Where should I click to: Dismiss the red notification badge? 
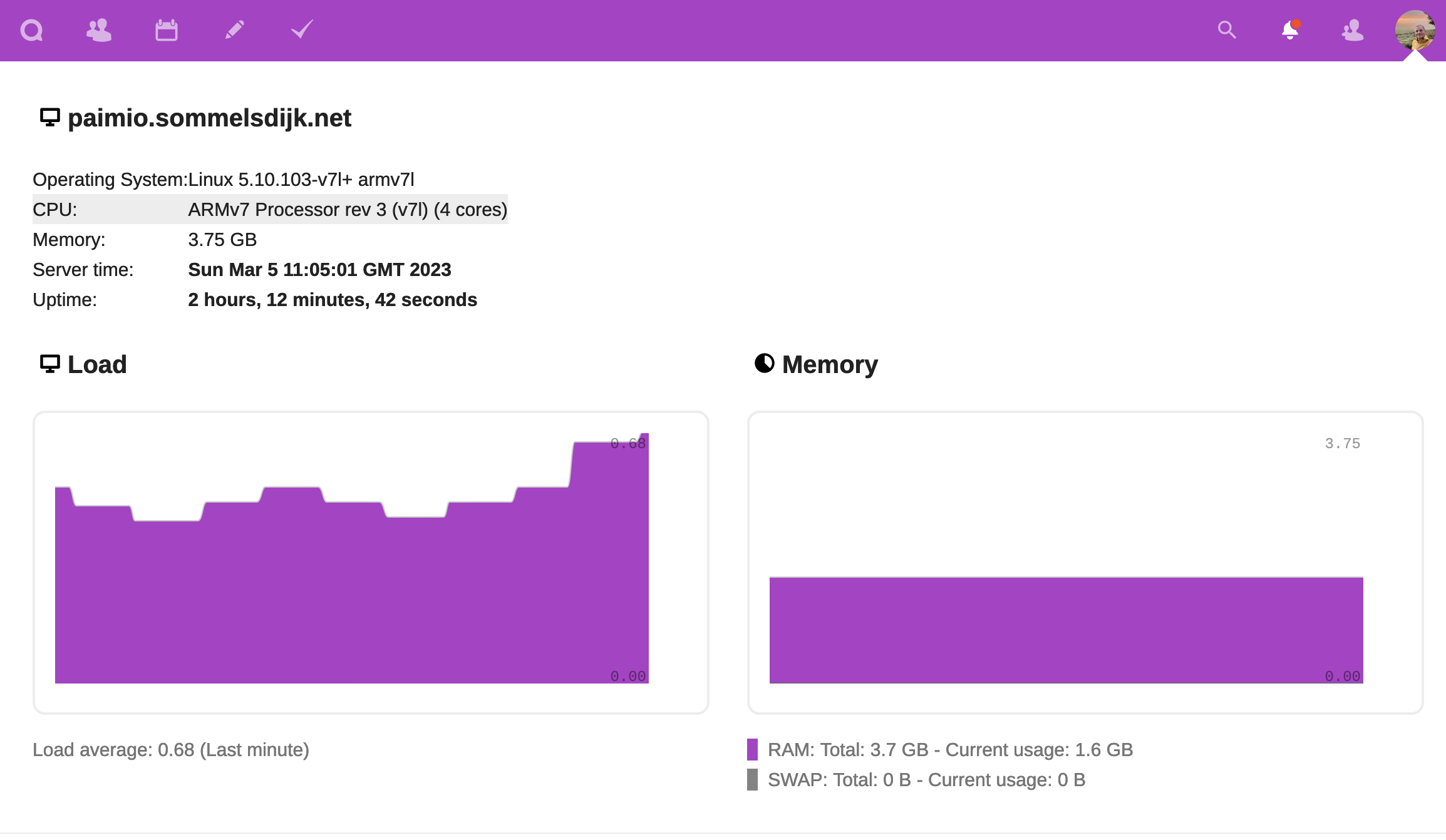tap(1298, 23)
